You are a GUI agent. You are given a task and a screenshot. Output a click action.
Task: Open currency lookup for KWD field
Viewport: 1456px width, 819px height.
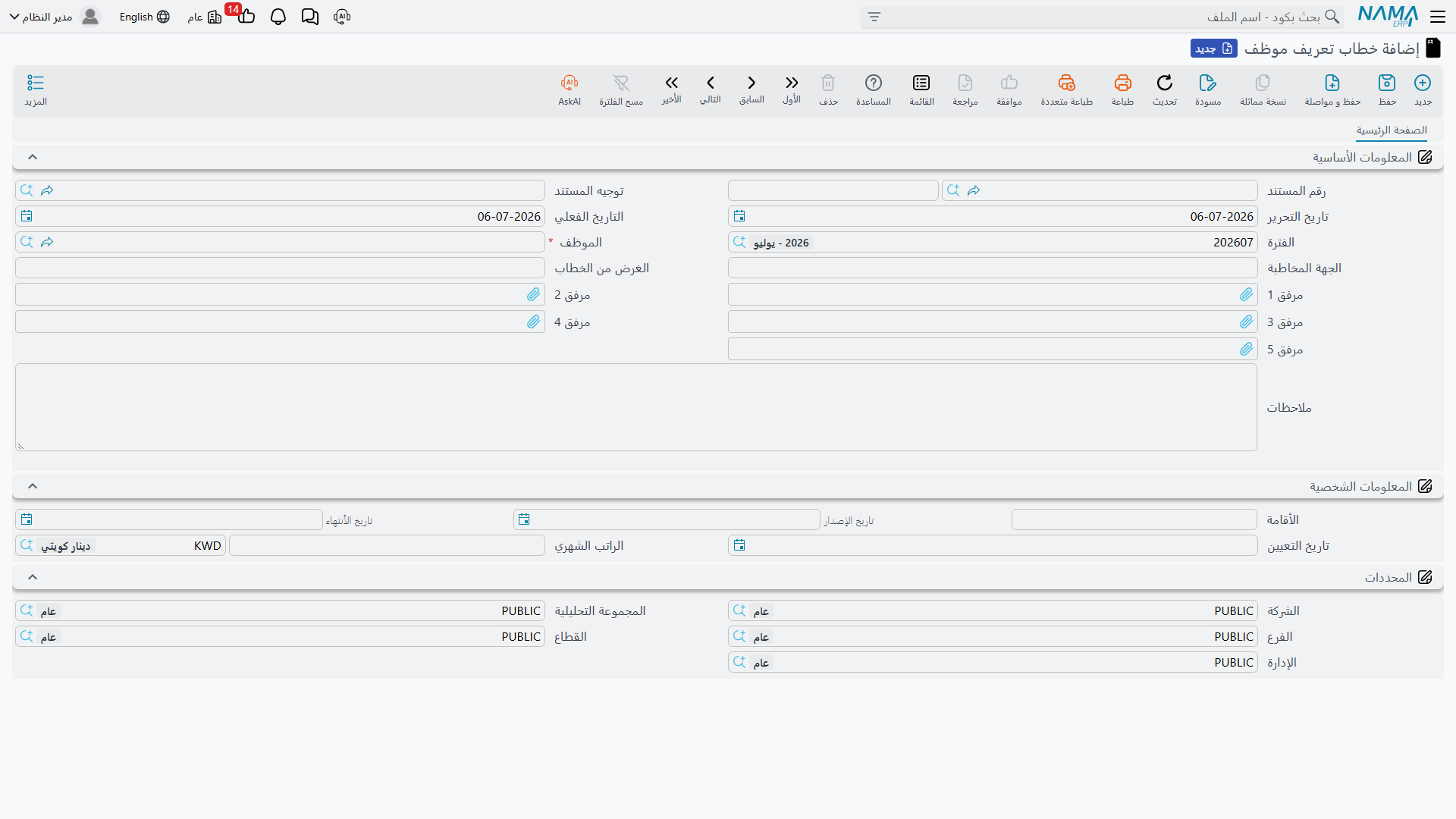27,545
